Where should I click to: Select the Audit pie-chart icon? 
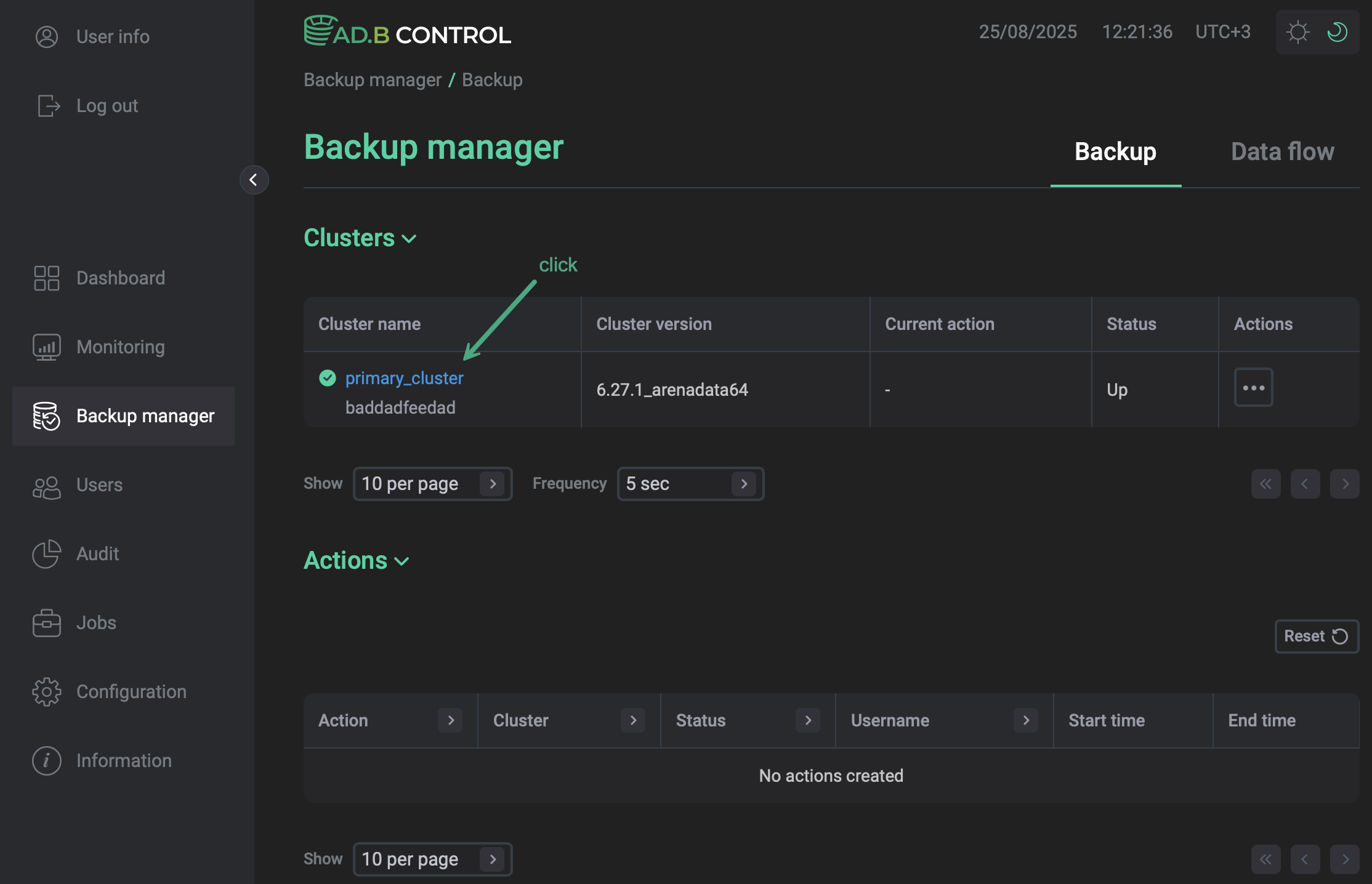click(46, 554)
